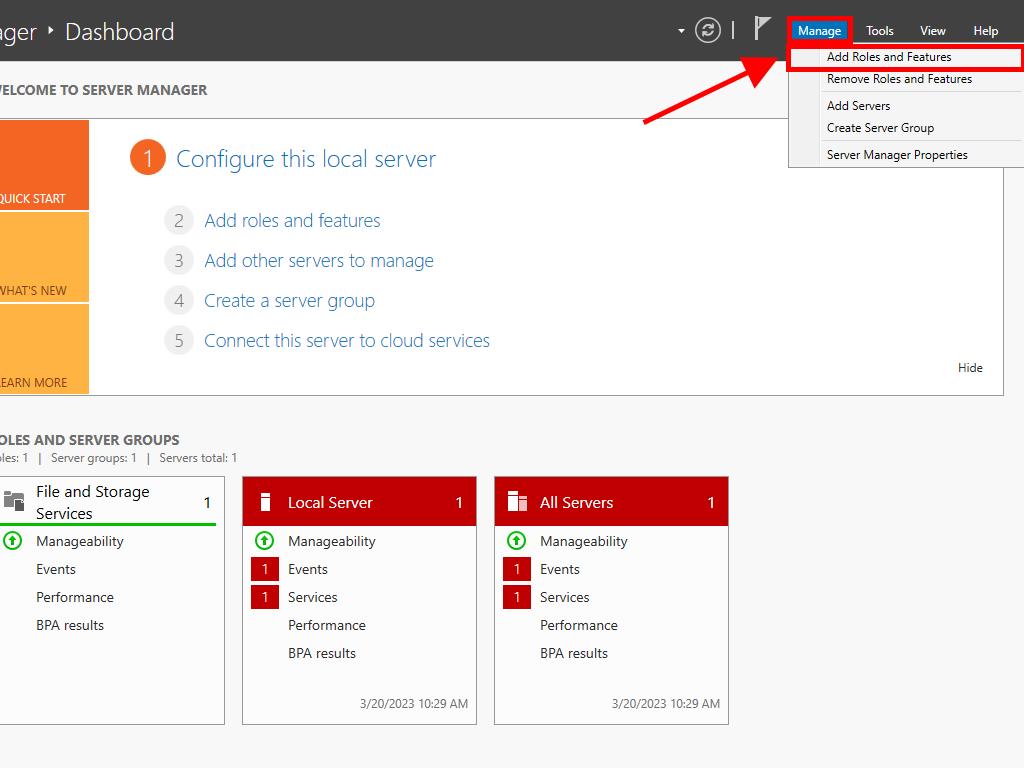This screenshot has width=1024, height=768.
Task: Click the Local Server tile icon
Action: [x=265, y=502]
